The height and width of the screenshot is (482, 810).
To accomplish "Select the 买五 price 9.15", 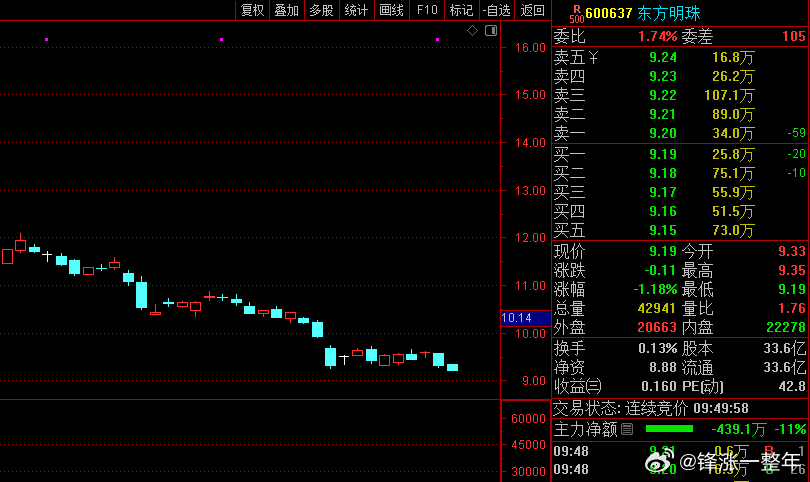I will tap(663, 230).
